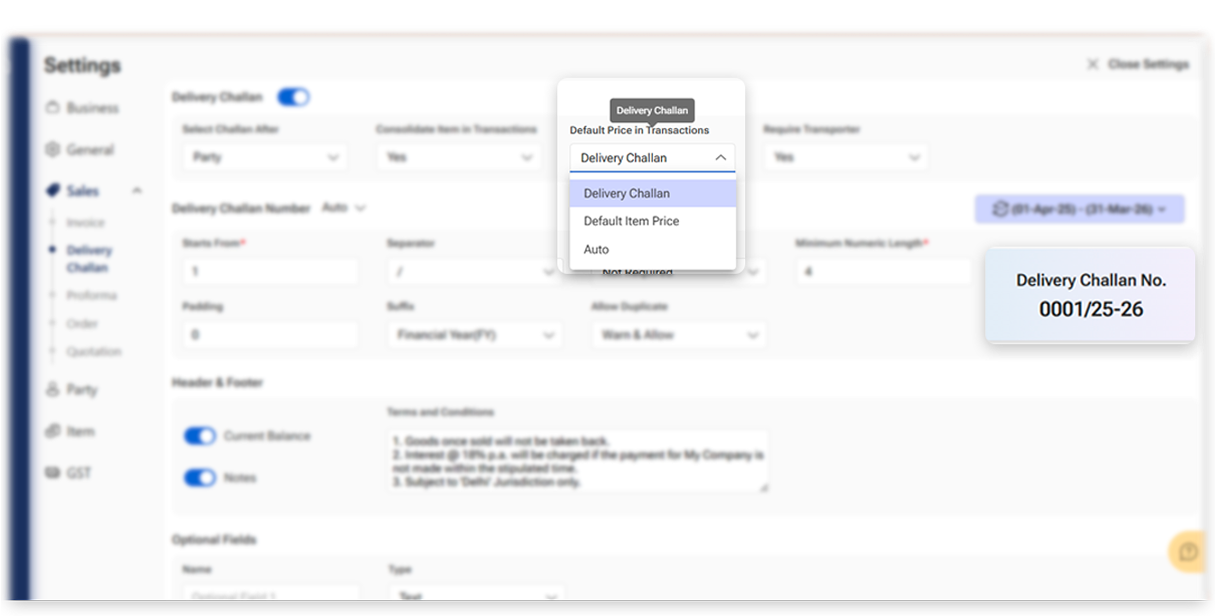1215x616 pixels.
Task: Click the Optional Fields heading
Action: pos(214,540)
